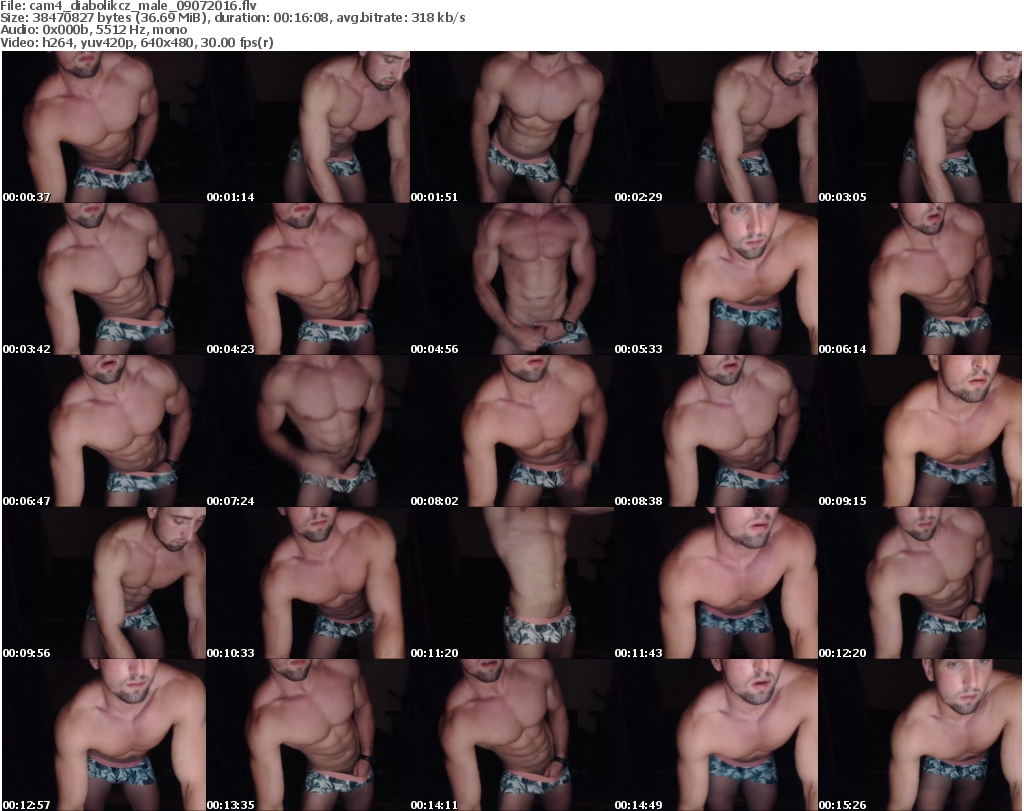
Task: Open the thumbnail labeled 00:06:14
Action: coord(920,279)
